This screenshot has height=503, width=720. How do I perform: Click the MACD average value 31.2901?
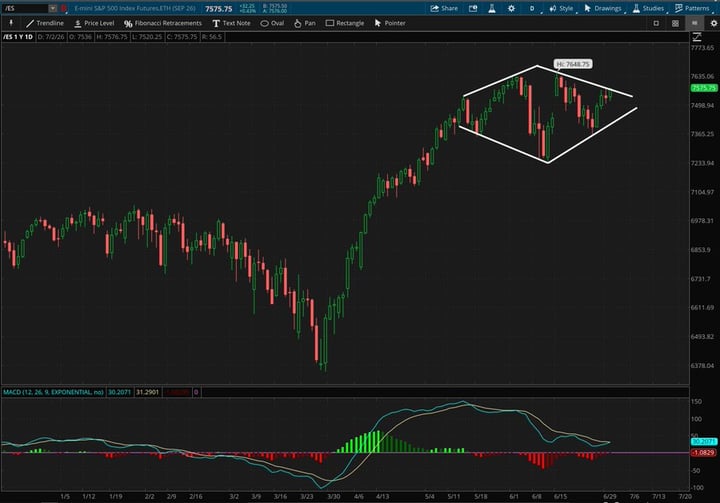click(x=147, y=392)
